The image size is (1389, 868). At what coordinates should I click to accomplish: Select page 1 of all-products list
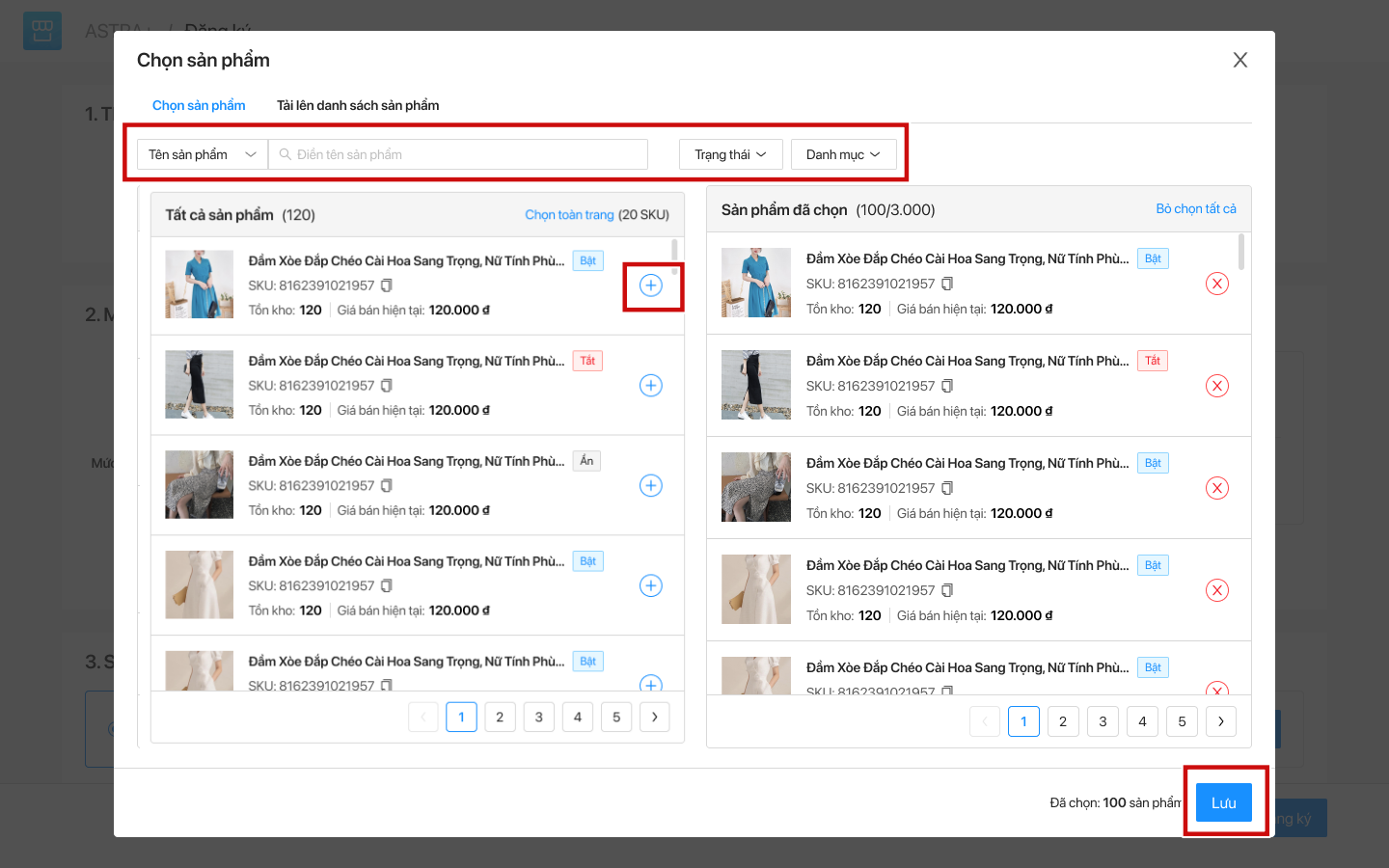461,717
